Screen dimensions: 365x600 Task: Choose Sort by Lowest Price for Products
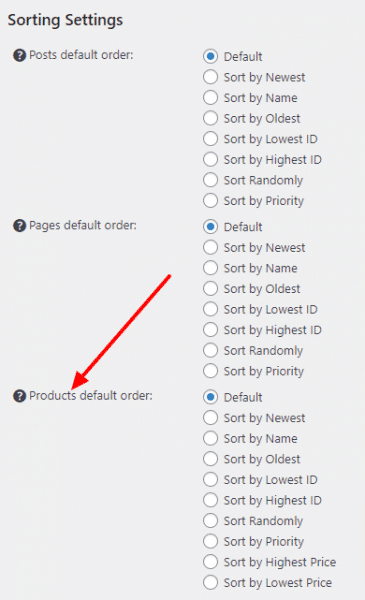coord(210,582)
